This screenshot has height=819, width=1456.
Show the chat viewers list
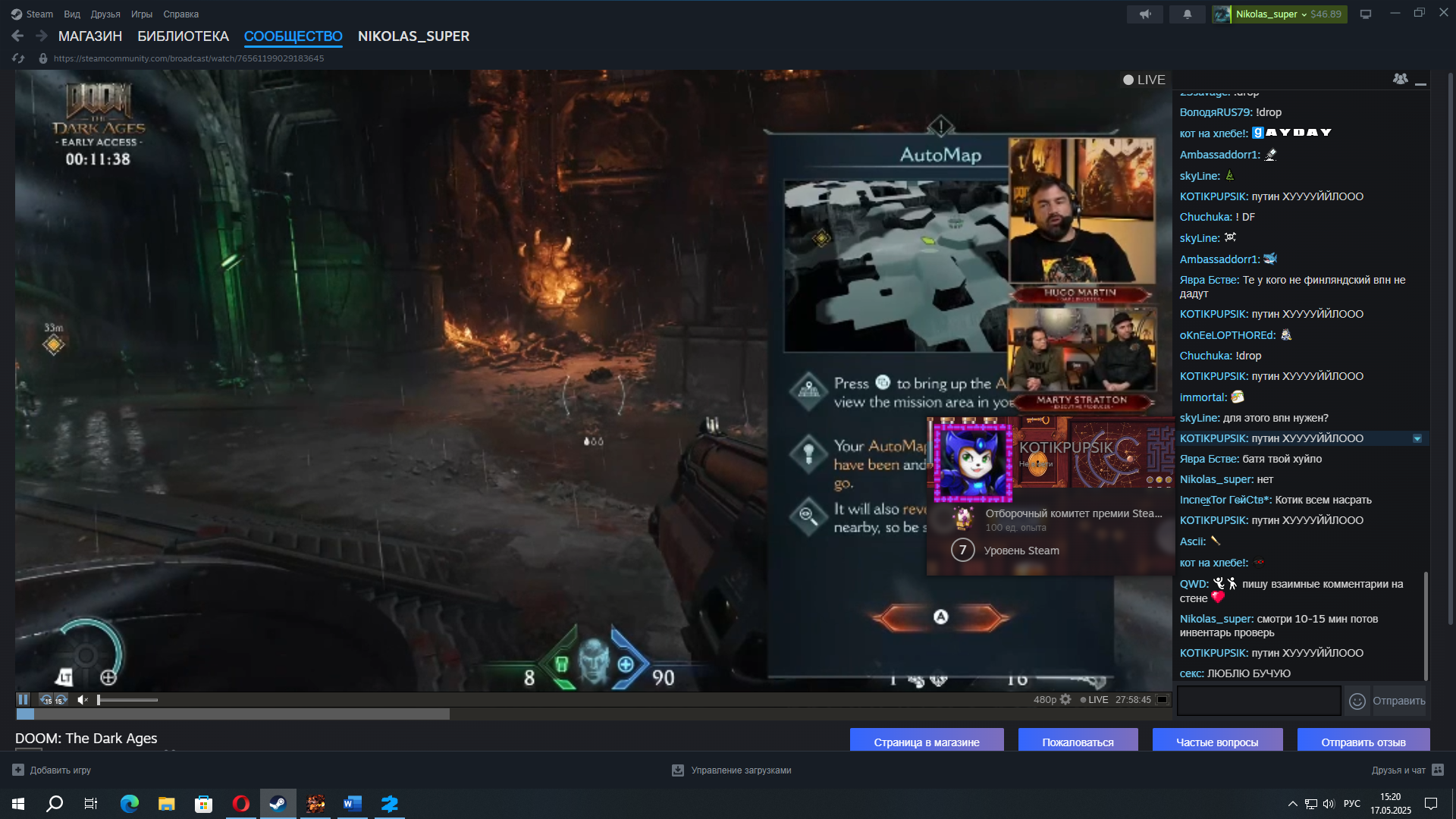[1400, 79]
